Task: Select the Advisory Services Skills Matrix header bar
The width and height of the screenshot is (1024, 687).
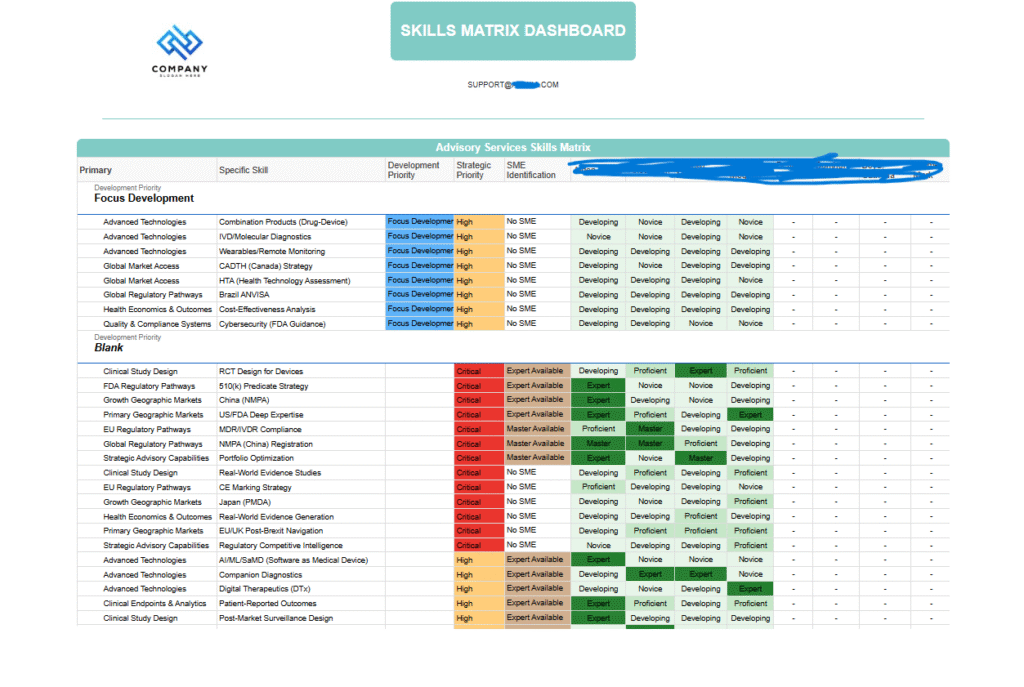Action: 512,147
